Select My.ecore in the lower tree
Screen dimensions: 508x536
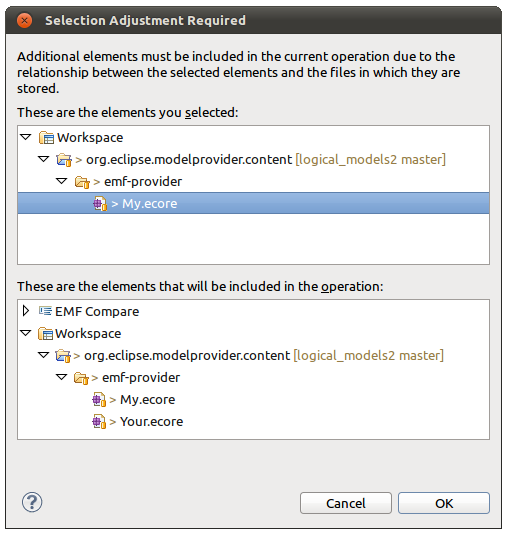(x=147, y=400)
